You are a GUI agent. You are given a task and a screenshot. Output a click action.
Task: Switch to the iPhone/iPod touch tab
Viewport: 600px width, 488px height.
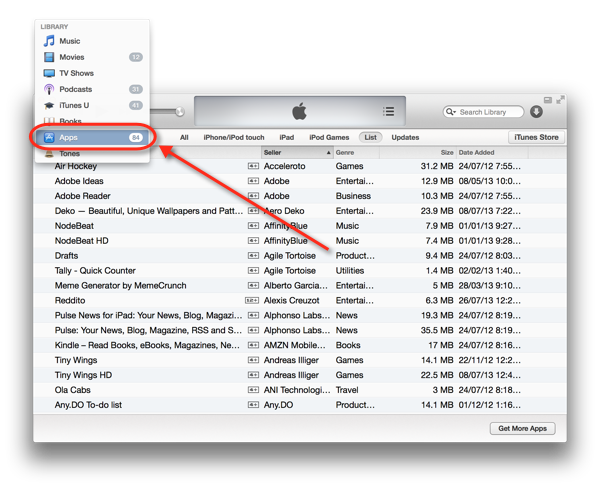234,137
